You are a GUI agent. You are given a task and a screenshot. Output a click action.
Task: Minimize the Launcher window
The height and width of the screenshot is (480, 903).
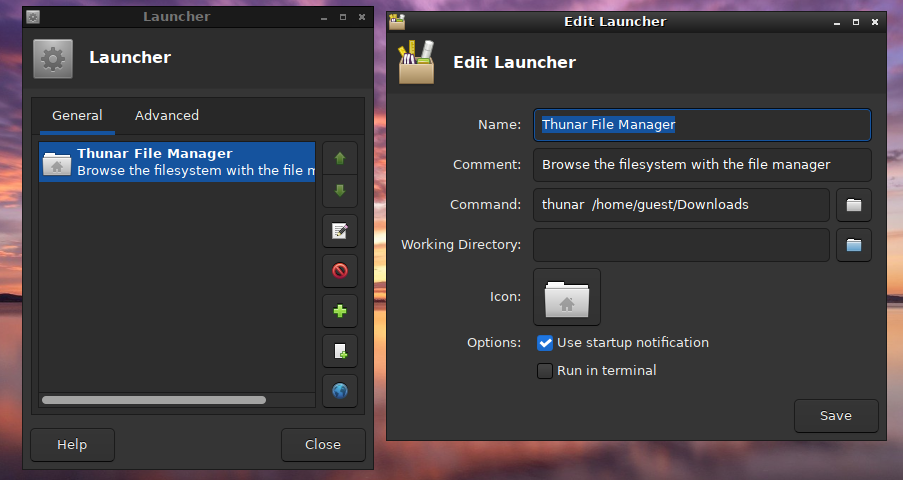click(x=324, y=18)
